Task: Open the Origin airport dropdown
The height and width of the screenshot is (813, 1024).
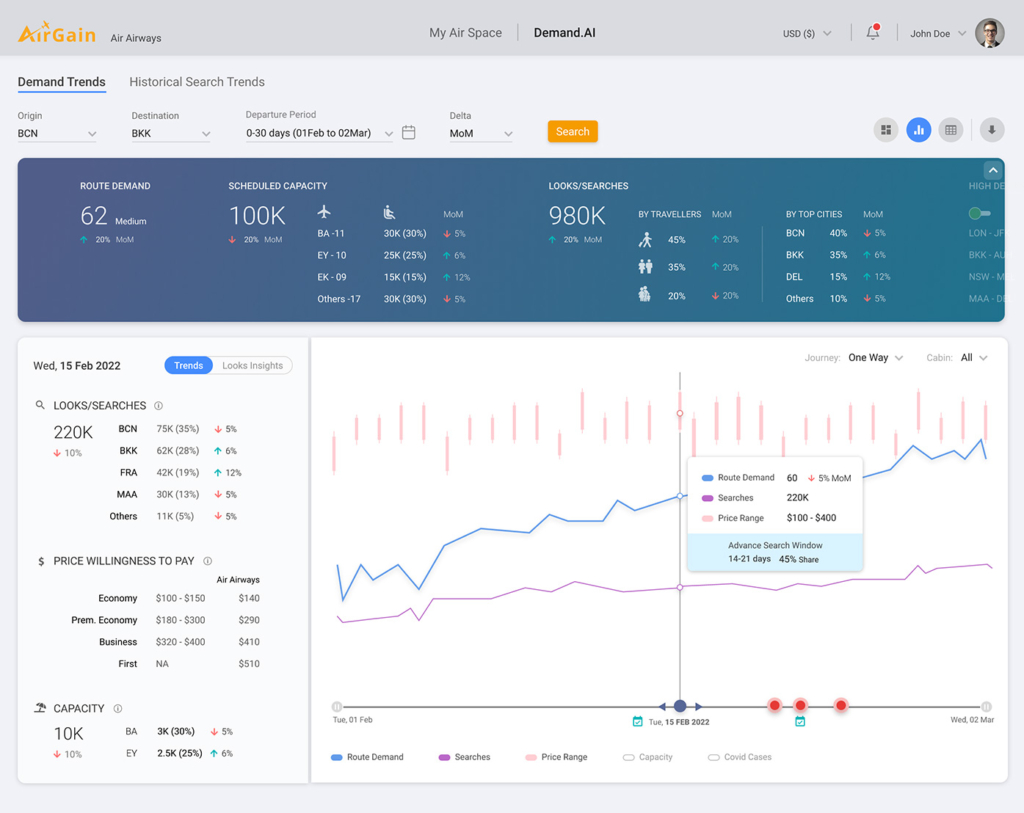Action: click(58, 131)
